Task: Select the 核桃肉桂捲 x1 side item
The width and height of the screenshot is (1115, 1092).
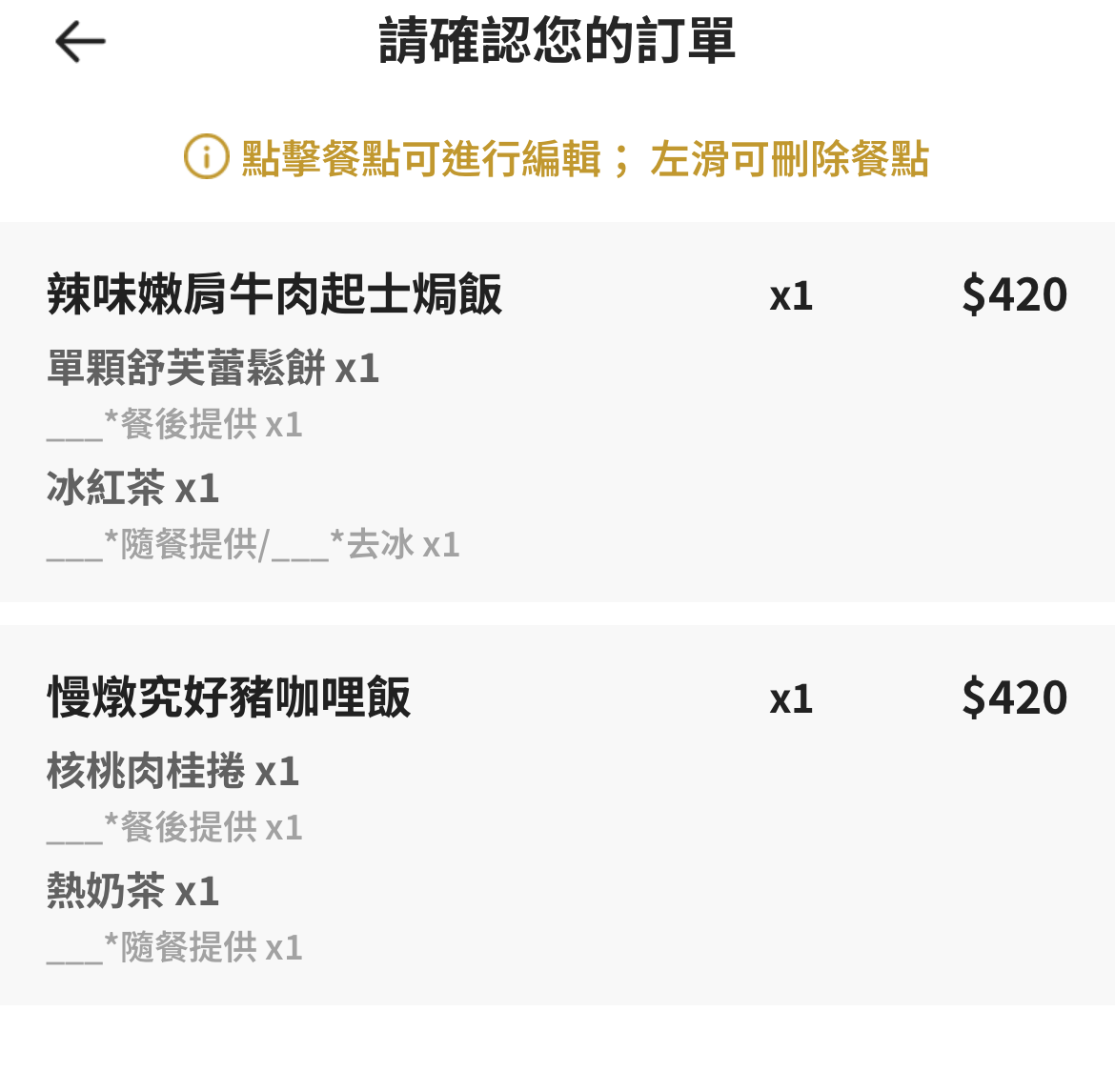Action: (173, 772)
